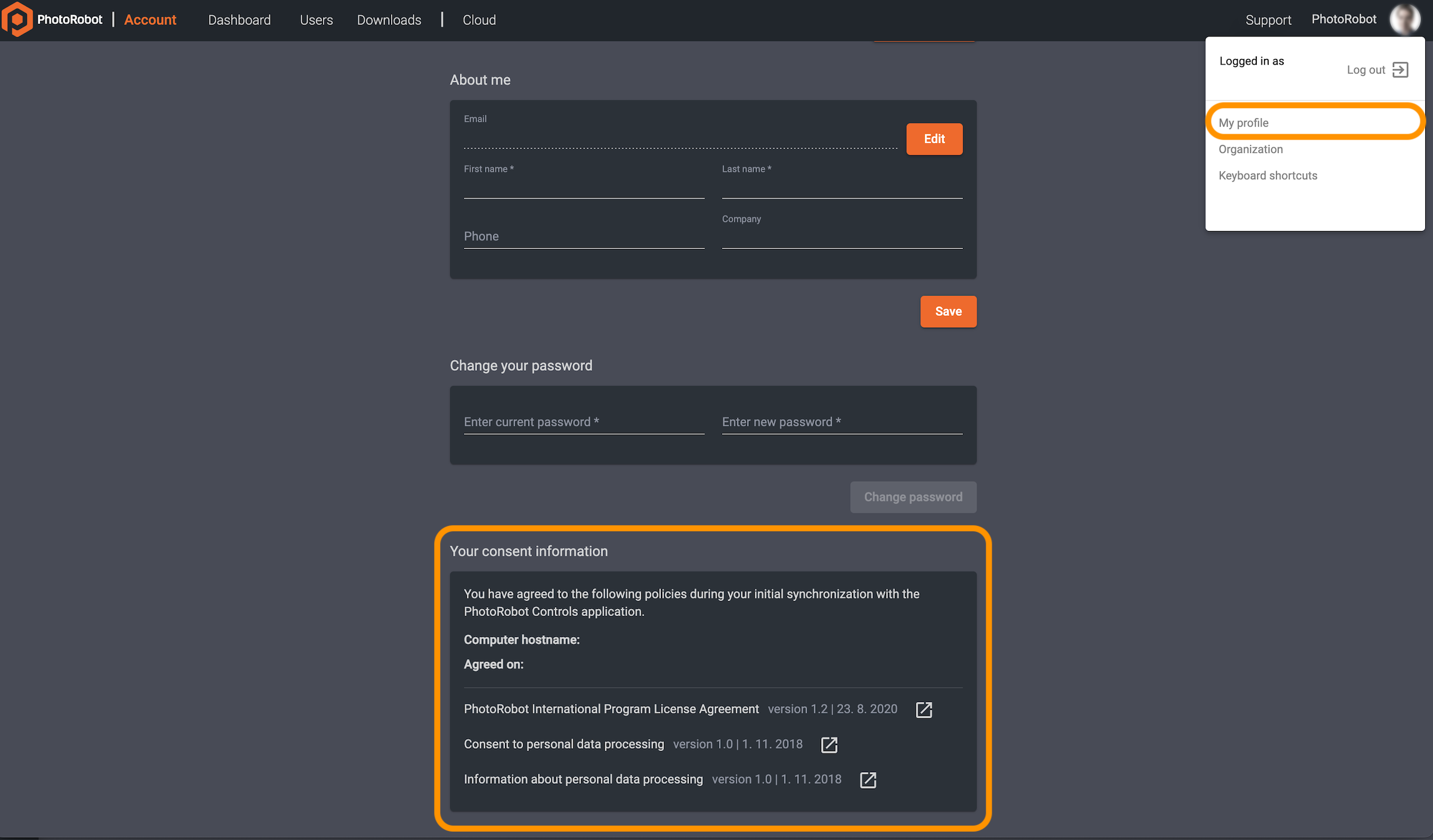
Task: Click the Change password button
Action: [x=913, y=497]
